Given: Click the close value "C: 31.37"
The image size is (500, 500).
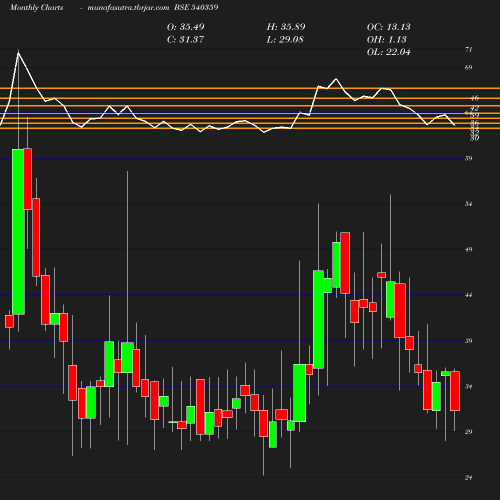Looking at the screenshot, I should [185, 39].
